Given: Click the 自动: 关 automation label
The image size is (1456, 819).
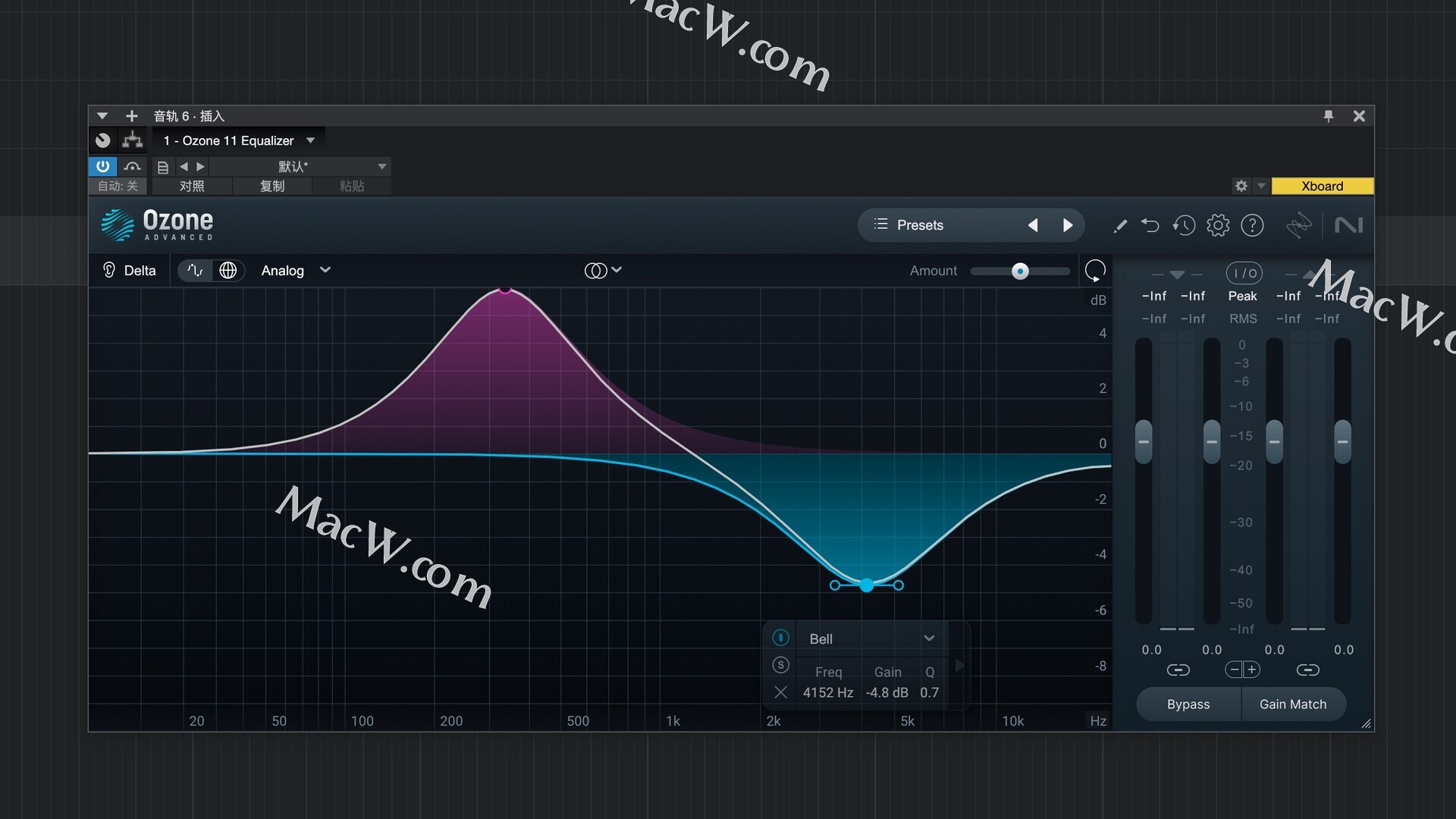Looking at the screenshot, I should (x=118, y=186).
